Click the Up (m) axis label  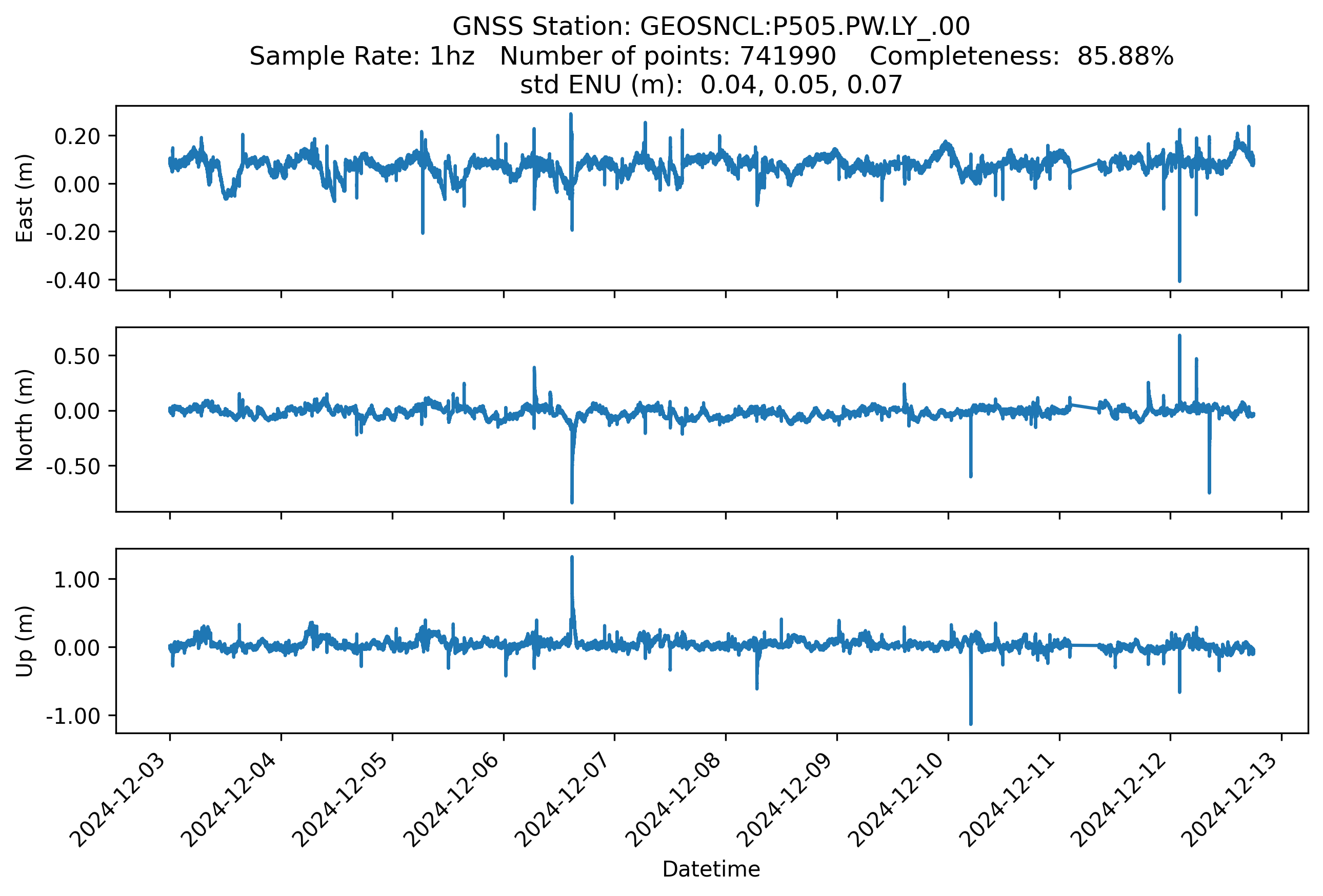(25, 641)
